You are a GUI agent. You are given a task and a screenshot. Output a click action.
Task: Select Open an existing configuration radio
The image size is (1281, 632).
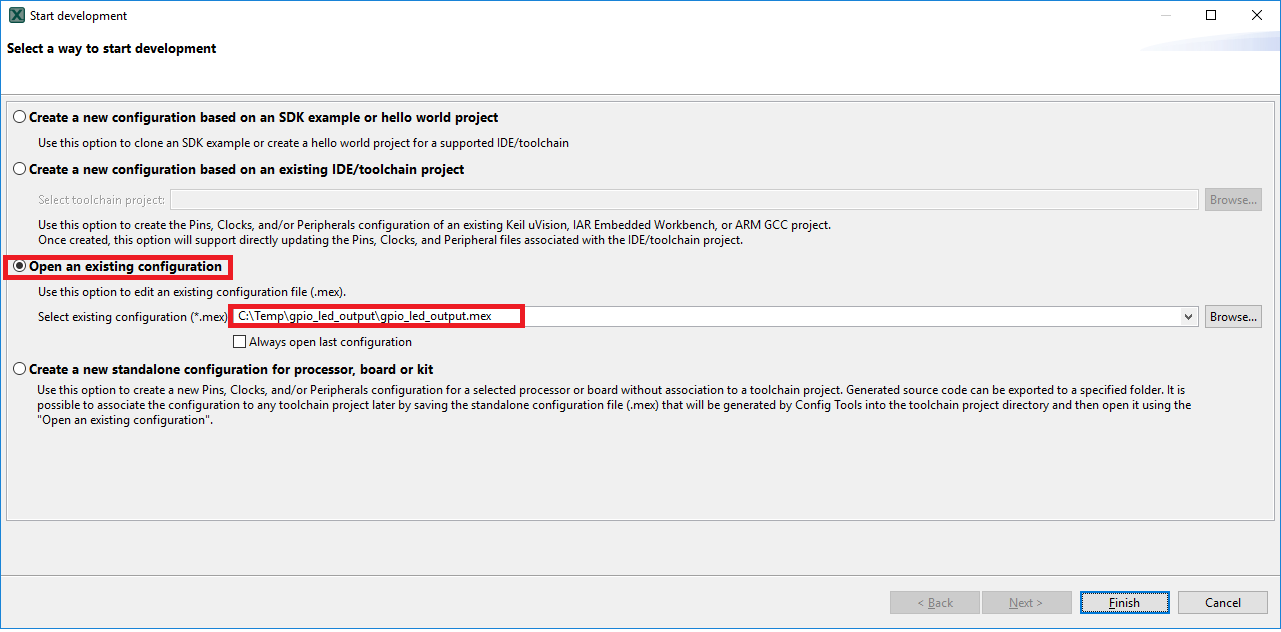(20, 267)
